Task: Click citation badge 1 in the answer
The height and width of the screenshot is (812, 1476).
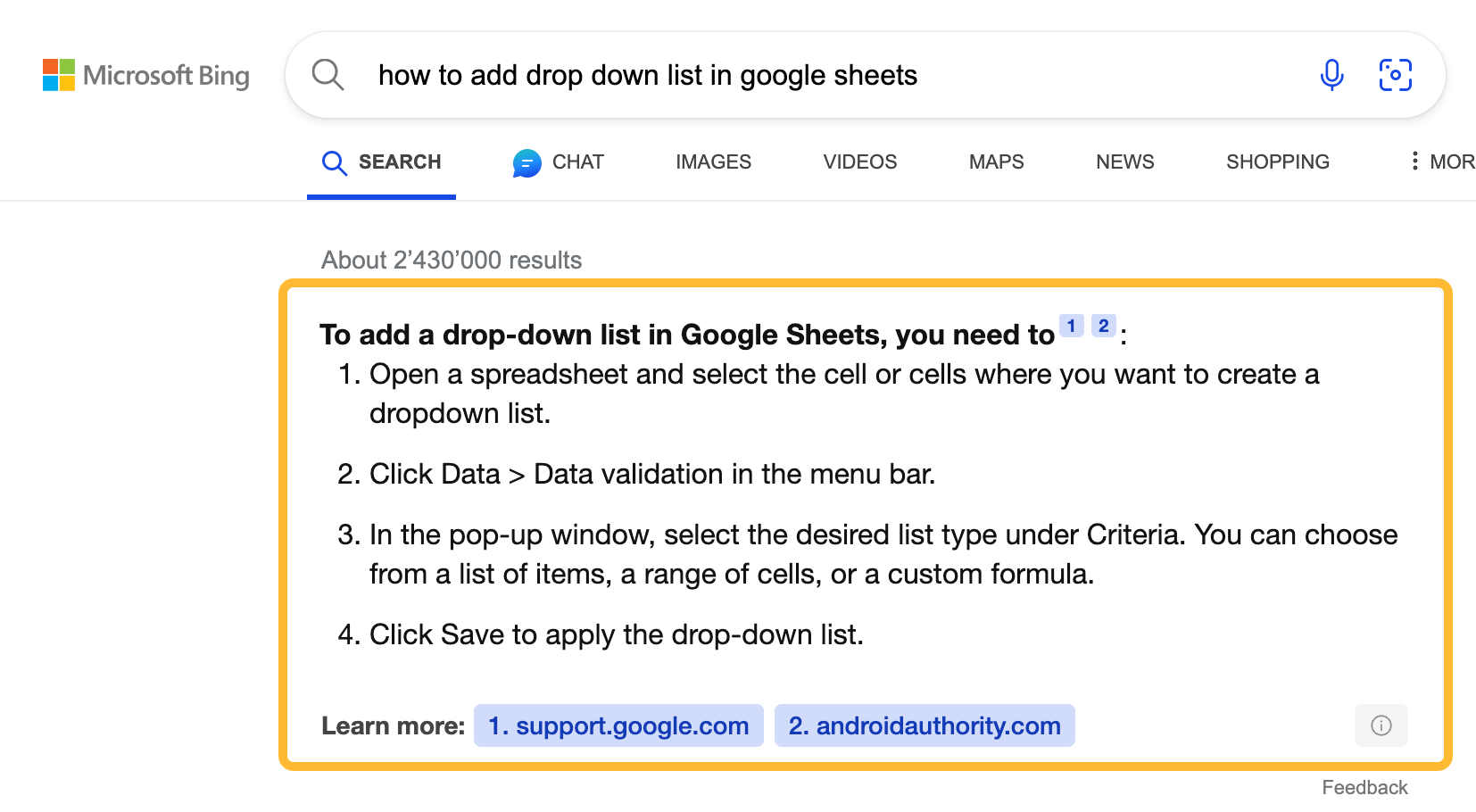Action: (x=1071, y=326)
